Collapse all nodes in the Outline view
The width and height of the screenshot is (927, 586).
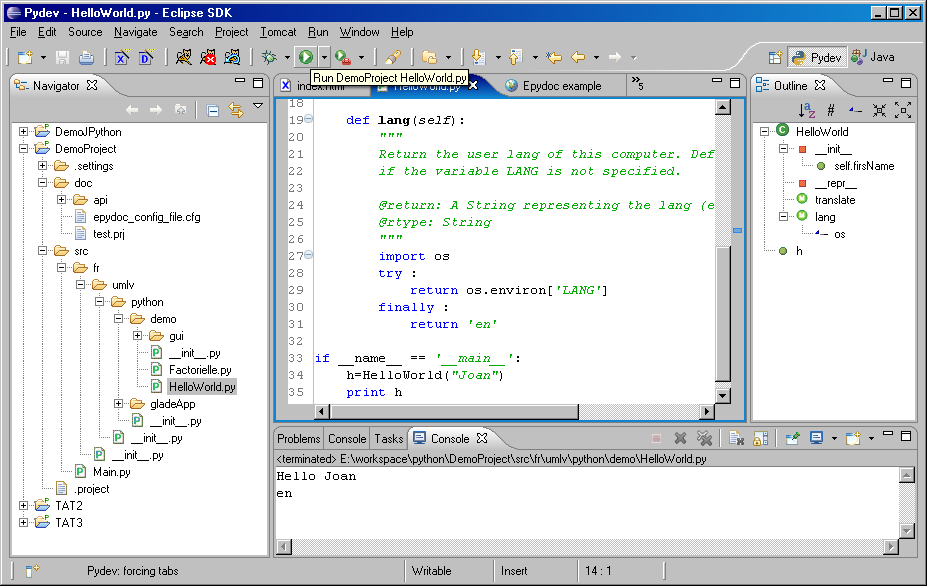(x=879, y=110)
